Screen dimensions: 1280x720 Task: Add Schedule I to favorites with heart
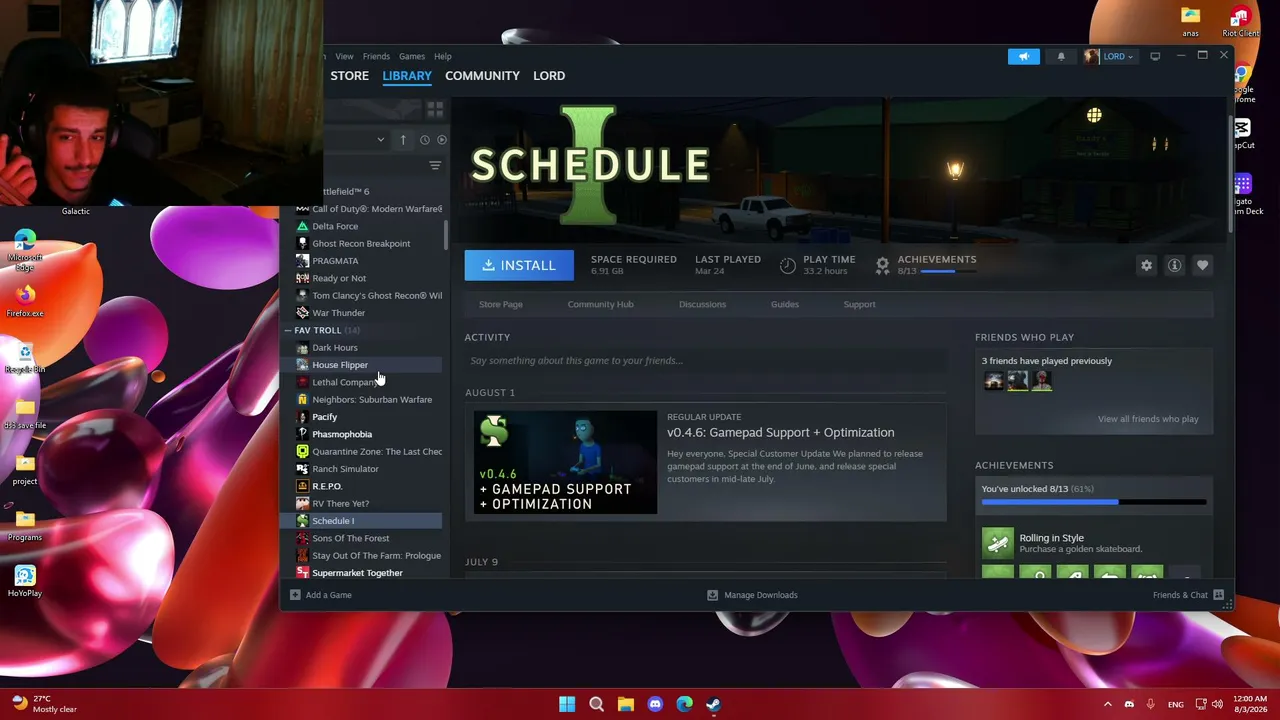point(1202,265)
